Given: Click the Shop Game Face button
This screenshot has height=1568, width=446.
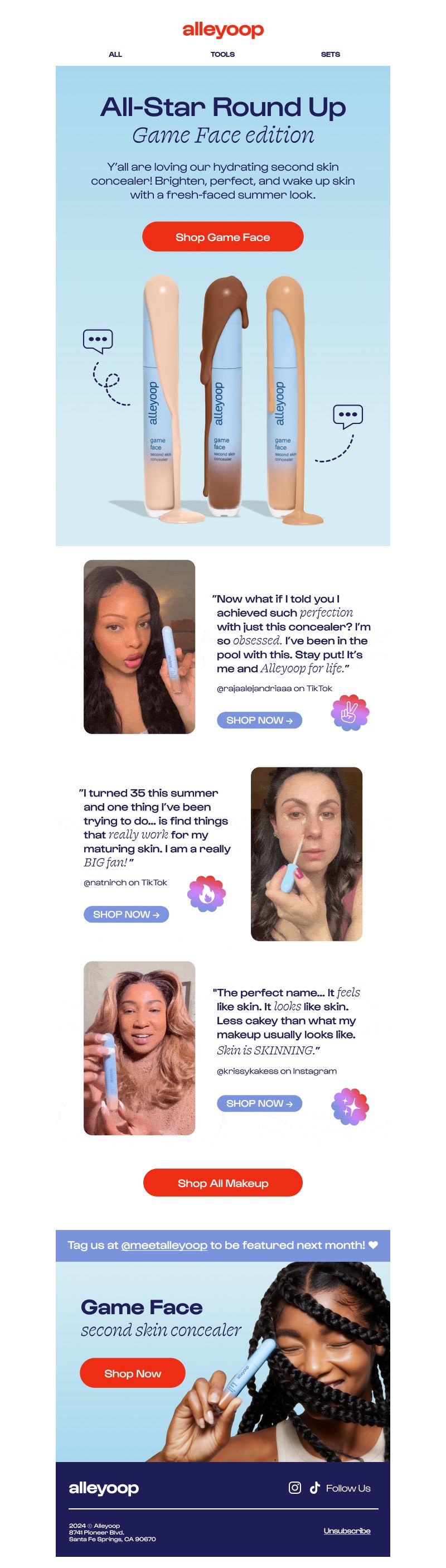Looking at the screenshot, I should 222,237.
